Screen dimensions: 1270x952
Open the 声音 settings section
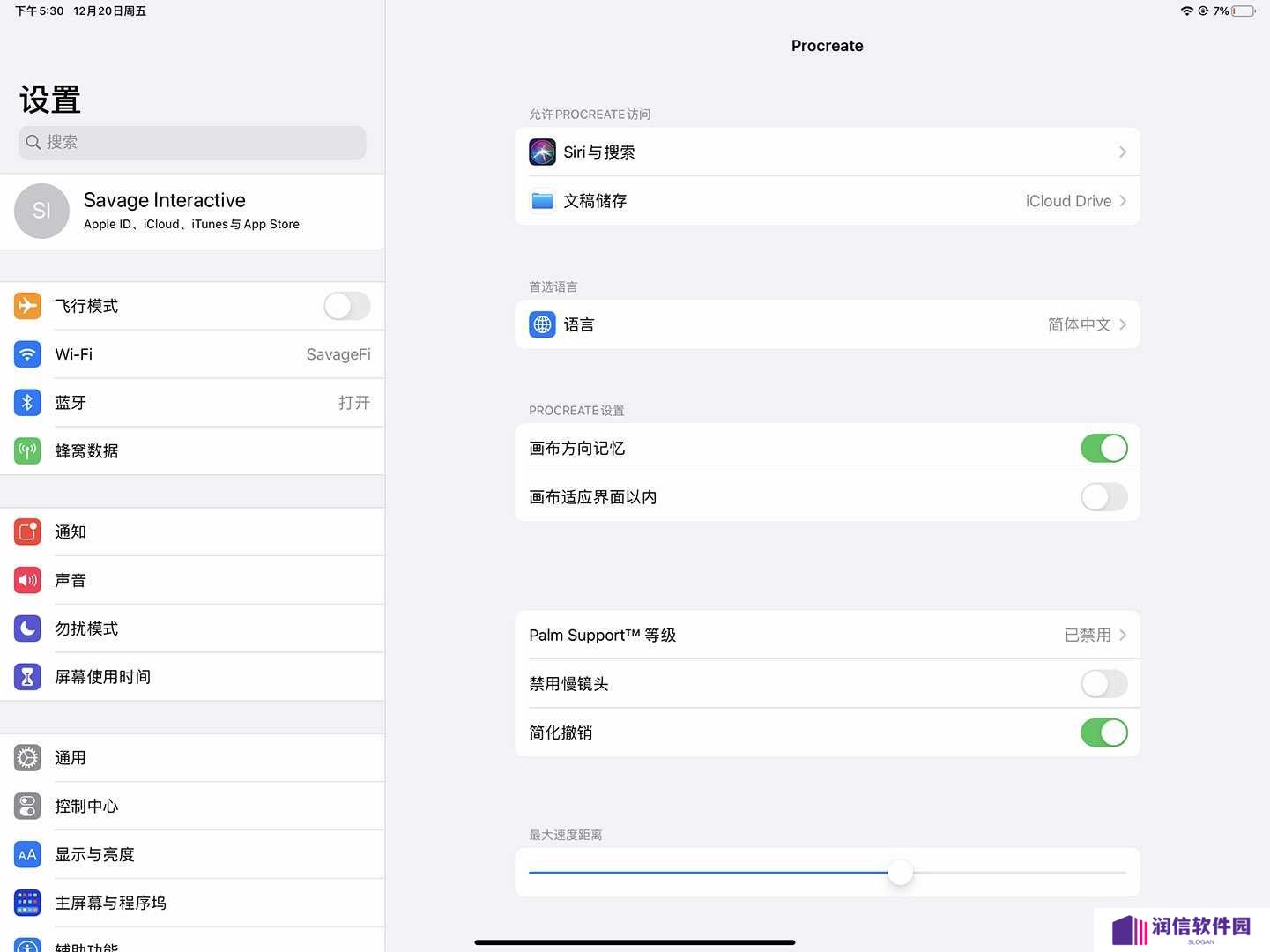[192, 580]
